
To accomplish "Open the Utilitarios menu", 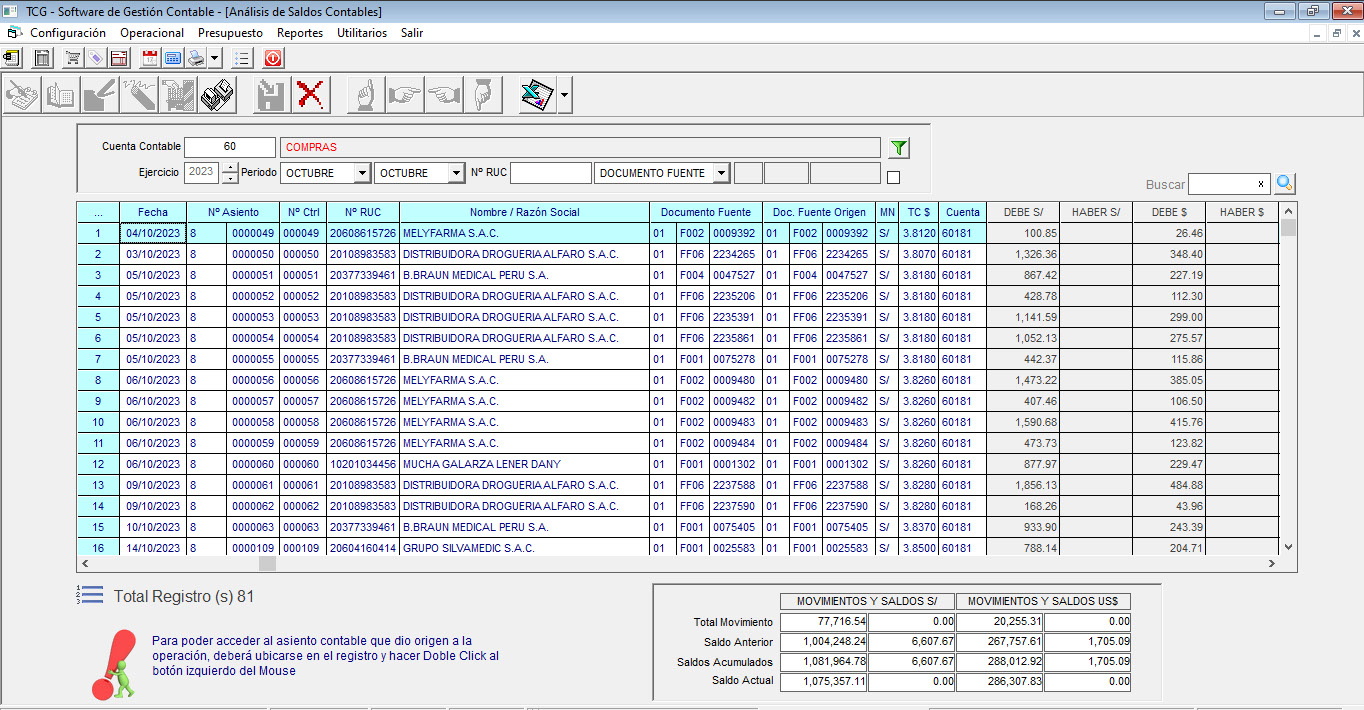I will (362, 33).
